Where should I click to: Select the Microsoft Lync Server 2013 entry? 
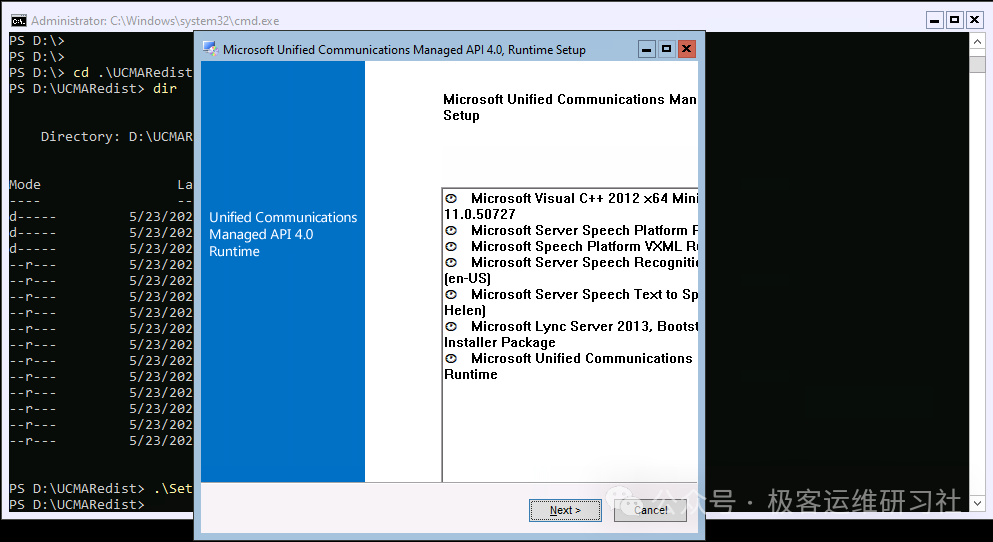(570, 334)
